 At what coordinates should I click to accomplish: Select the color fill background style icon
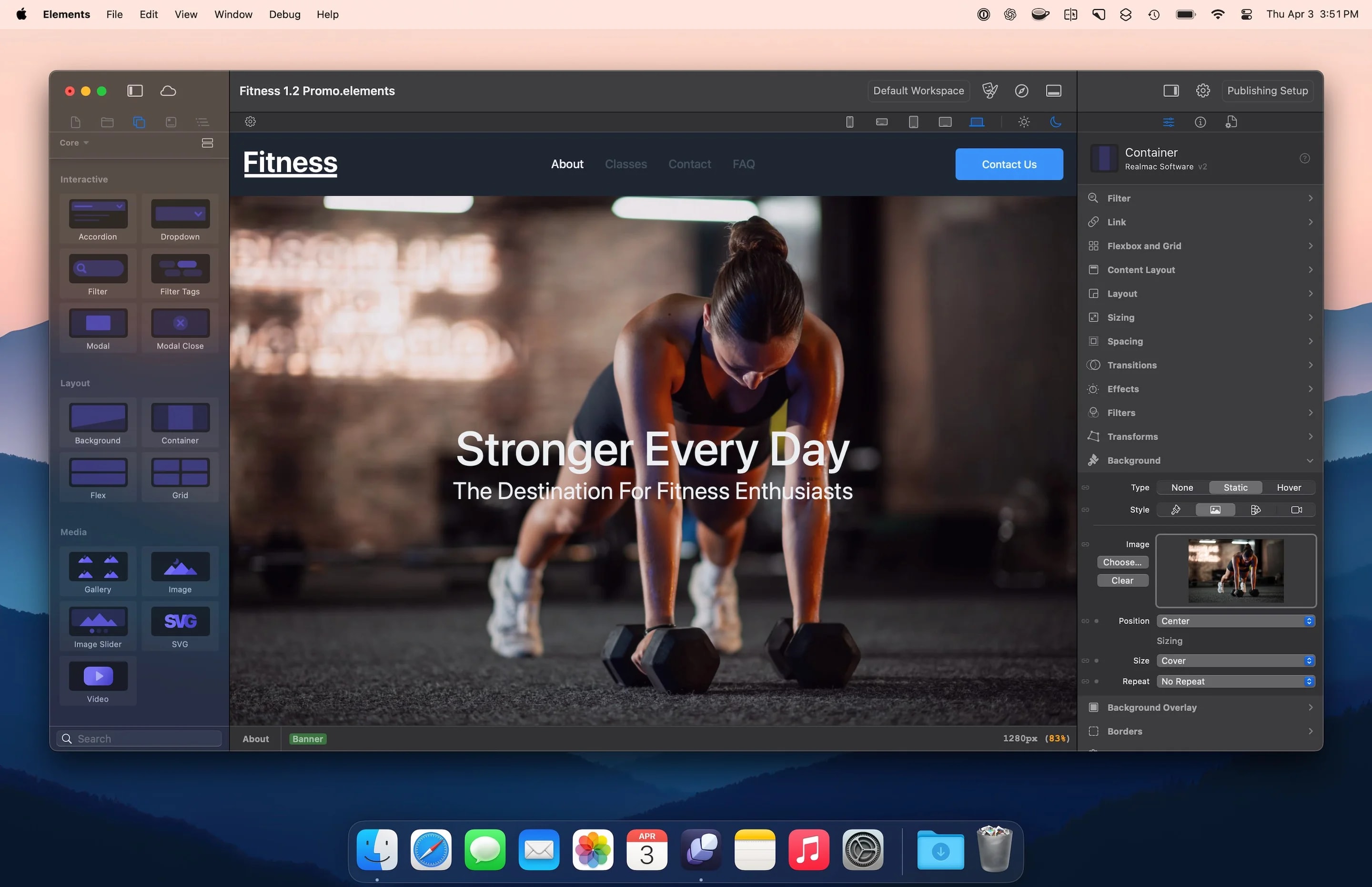tap(1176, 510)
